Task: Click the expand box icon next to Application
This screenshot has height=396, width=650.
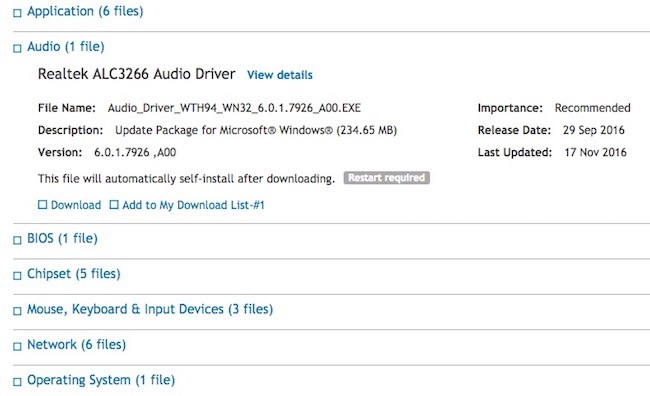Action: 17,13
